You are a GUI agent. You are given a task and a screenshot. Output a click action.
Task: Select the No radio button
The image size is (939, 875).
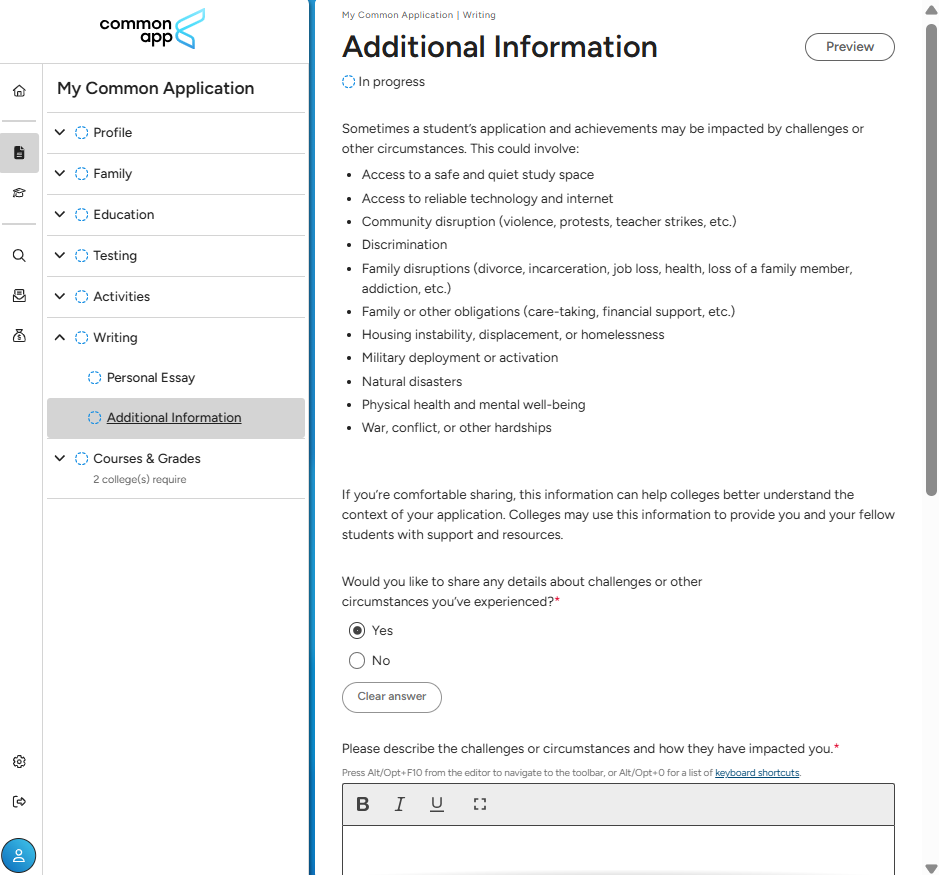(x=357, y=661)
